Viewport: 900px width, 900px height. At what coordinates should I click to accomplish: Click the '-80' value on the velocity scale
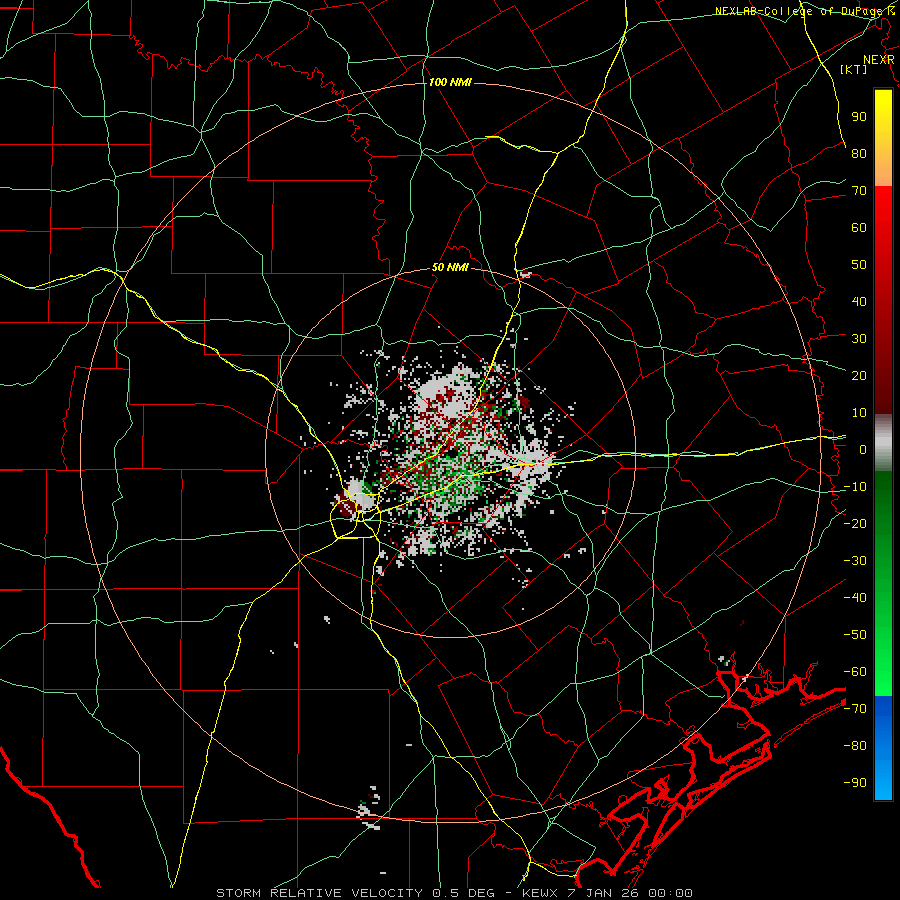pyautogui.click(x=855, y=746)
